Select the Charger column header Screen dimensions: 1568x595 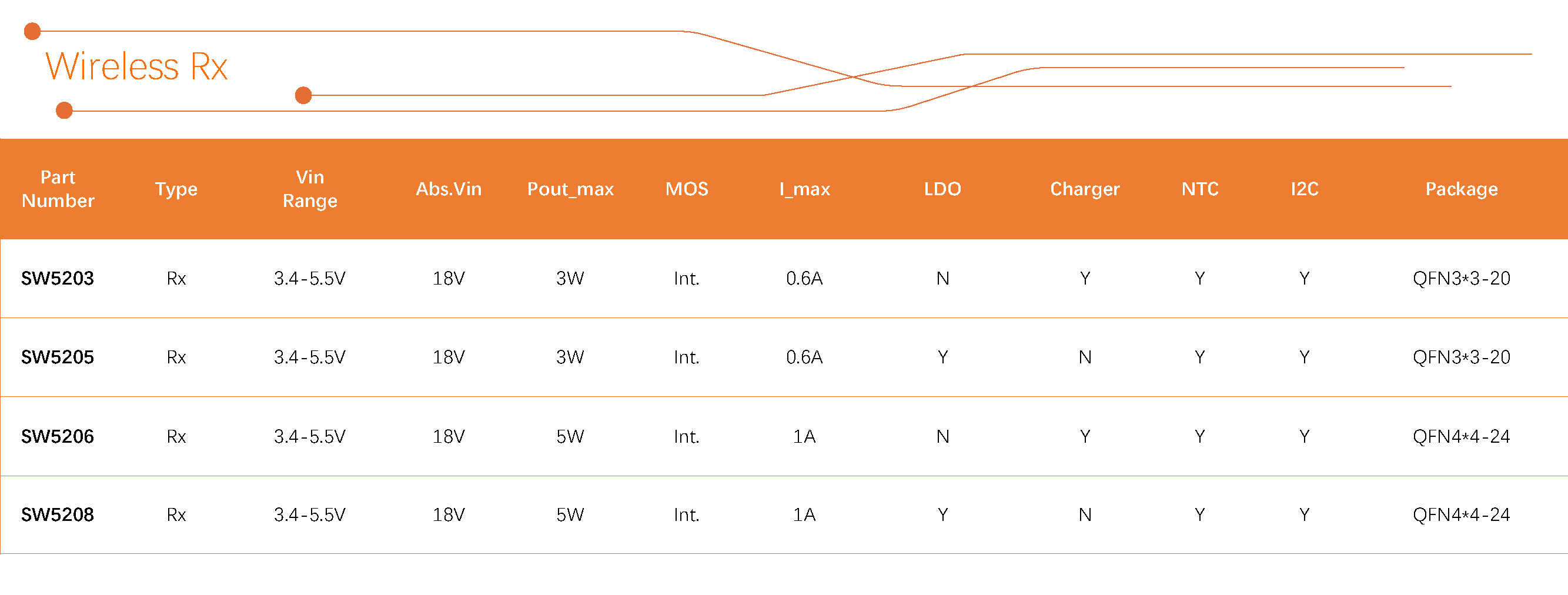tap(1085, 189)
